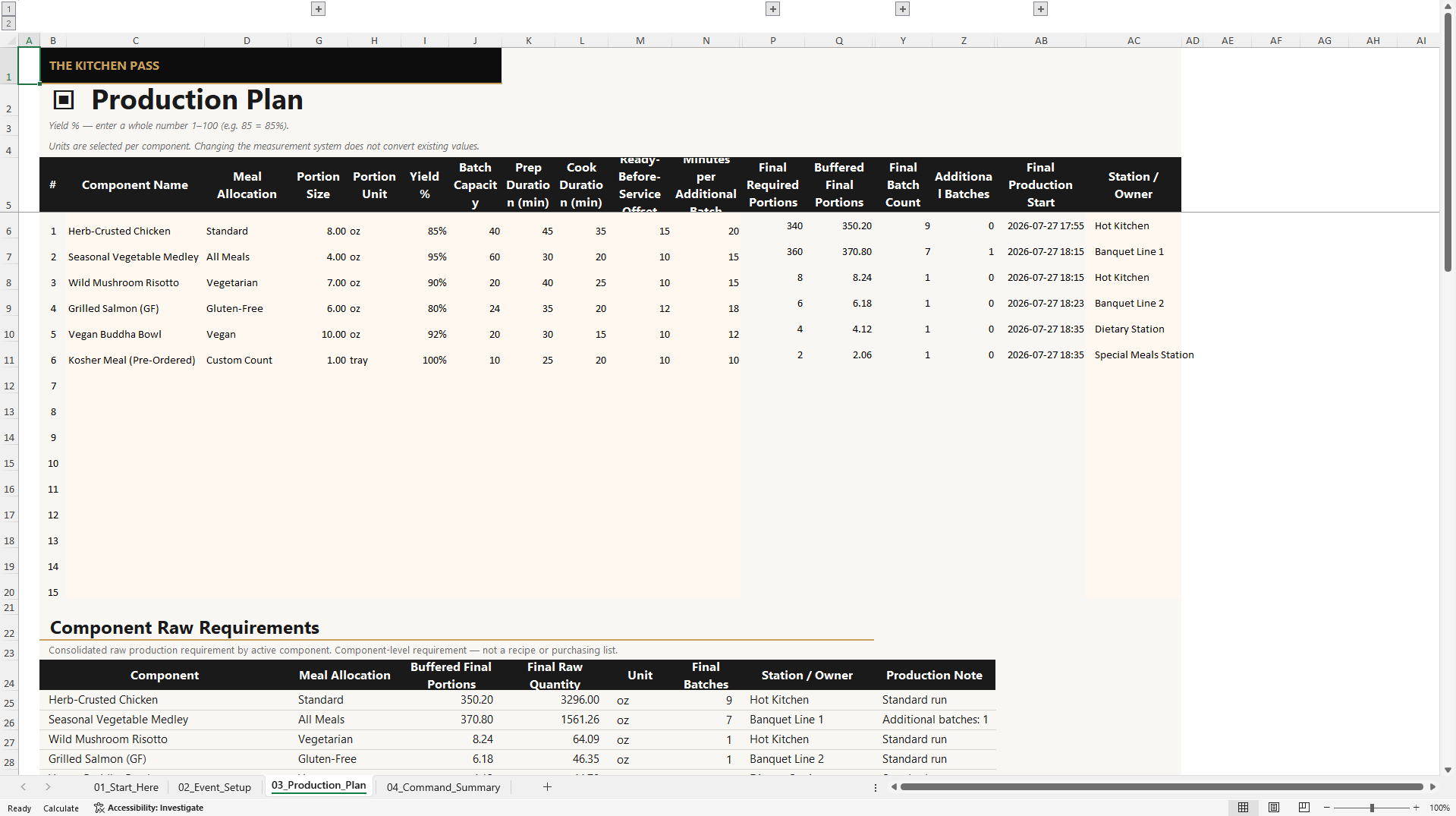Click the 370.80 buffered portions cell in row 7
This screenshot has width=1456, height=816.
[839, 251]
